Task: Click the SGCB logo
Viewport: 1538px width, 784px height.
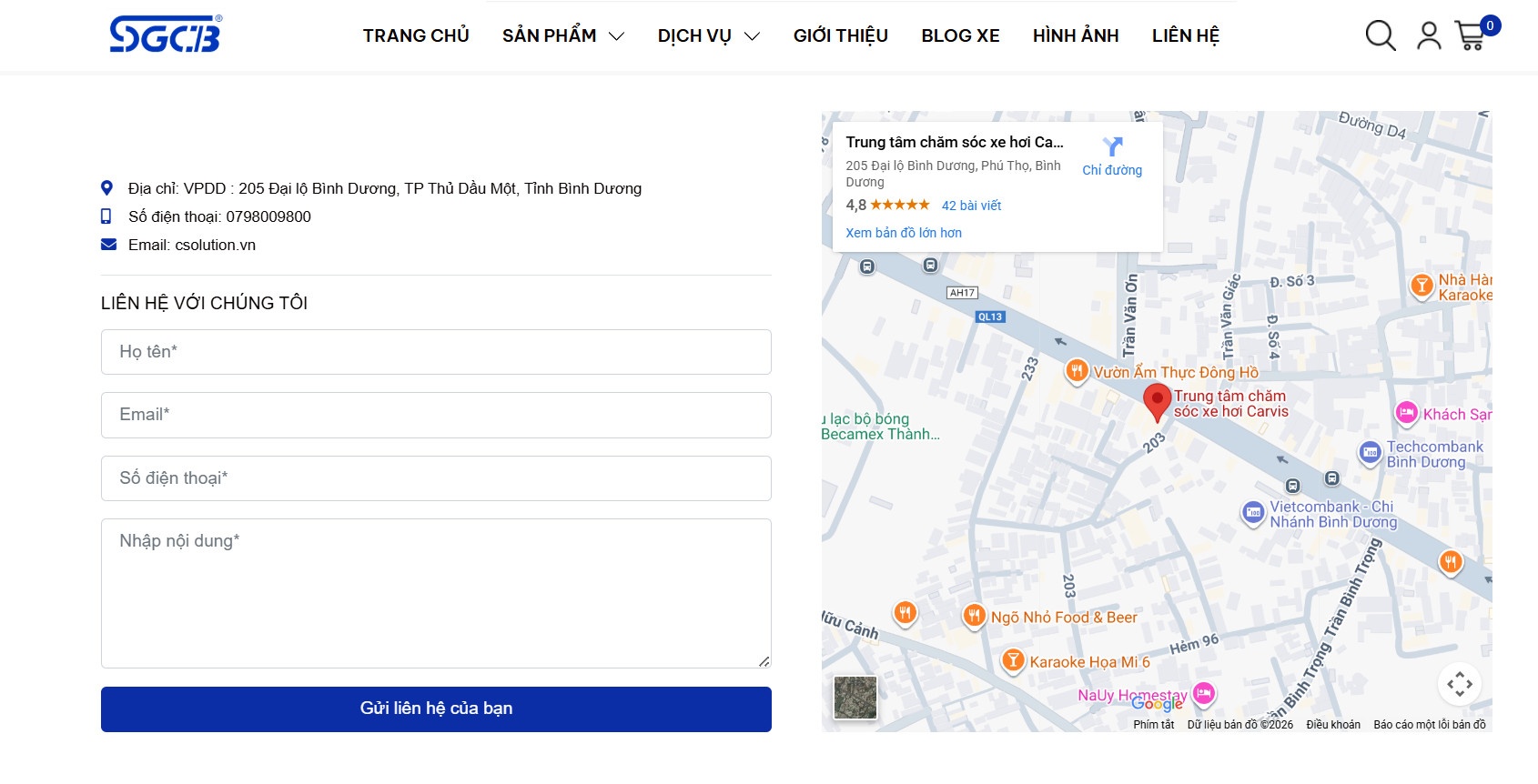Action: 165,35
